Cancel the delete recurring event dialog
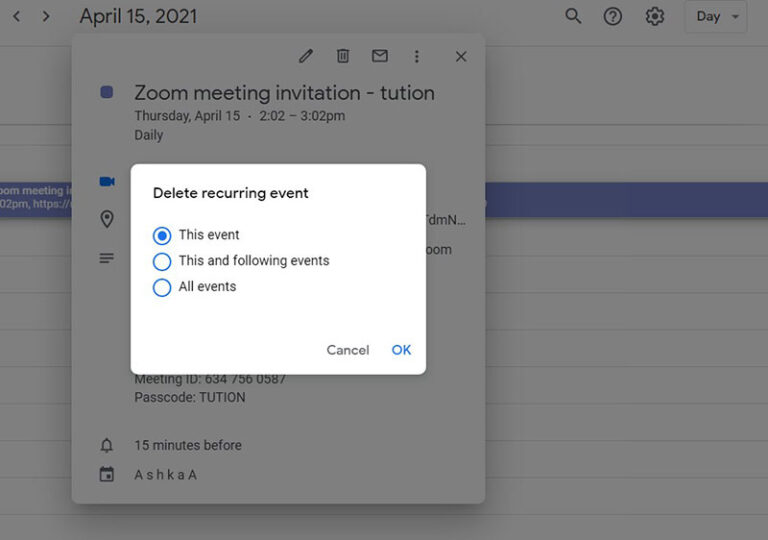This screenshot has width=768, height=540. (348, 350)
